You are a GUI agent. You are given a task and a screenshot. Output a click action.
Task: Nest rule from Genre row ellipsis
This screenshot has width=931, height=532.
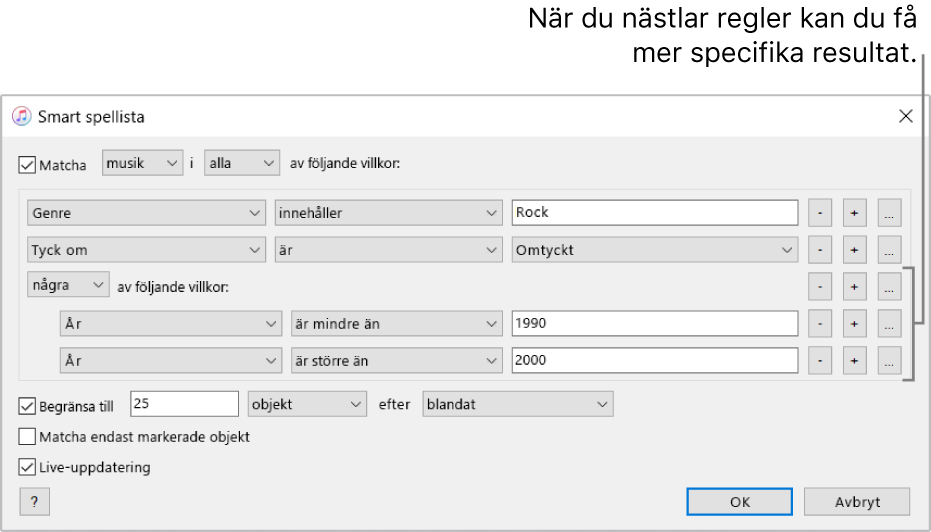coord(889,213)
